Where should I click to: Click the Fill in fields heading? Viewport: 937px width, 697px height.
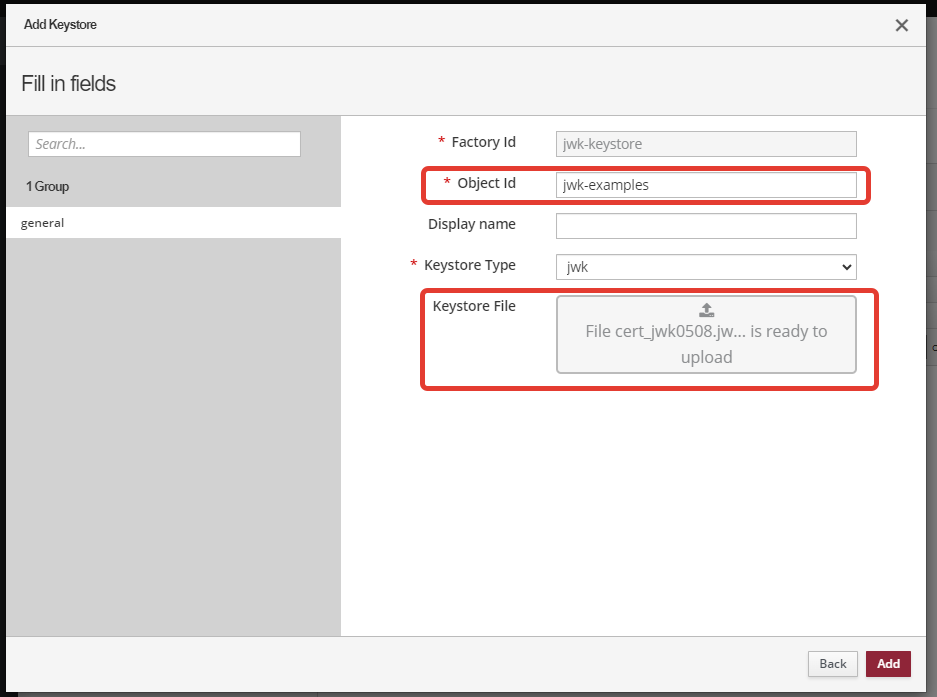pyautogui.click(x=69, y=84)
